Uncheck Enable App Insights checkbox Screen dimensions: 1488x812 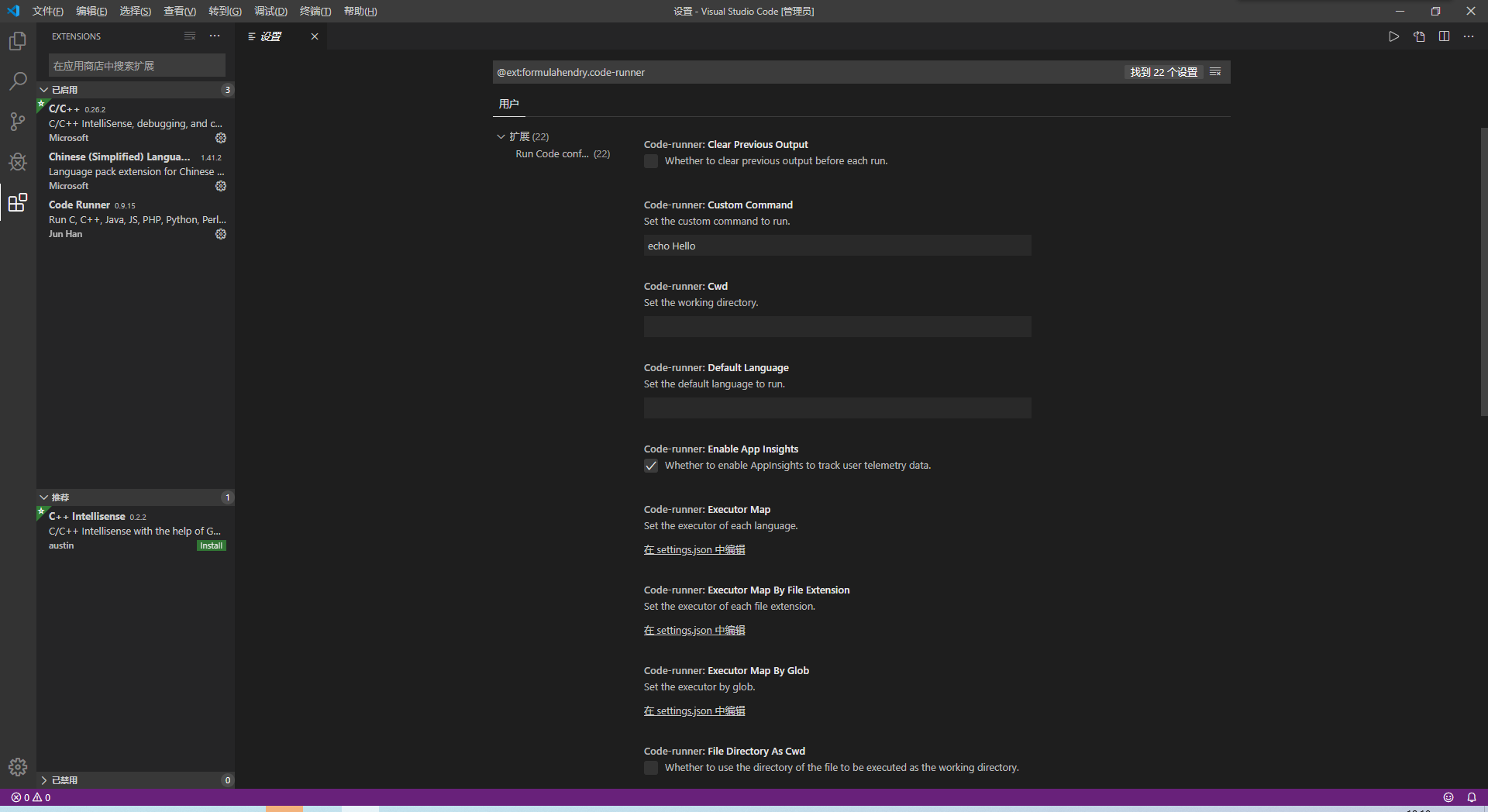(x=651, y=466)
